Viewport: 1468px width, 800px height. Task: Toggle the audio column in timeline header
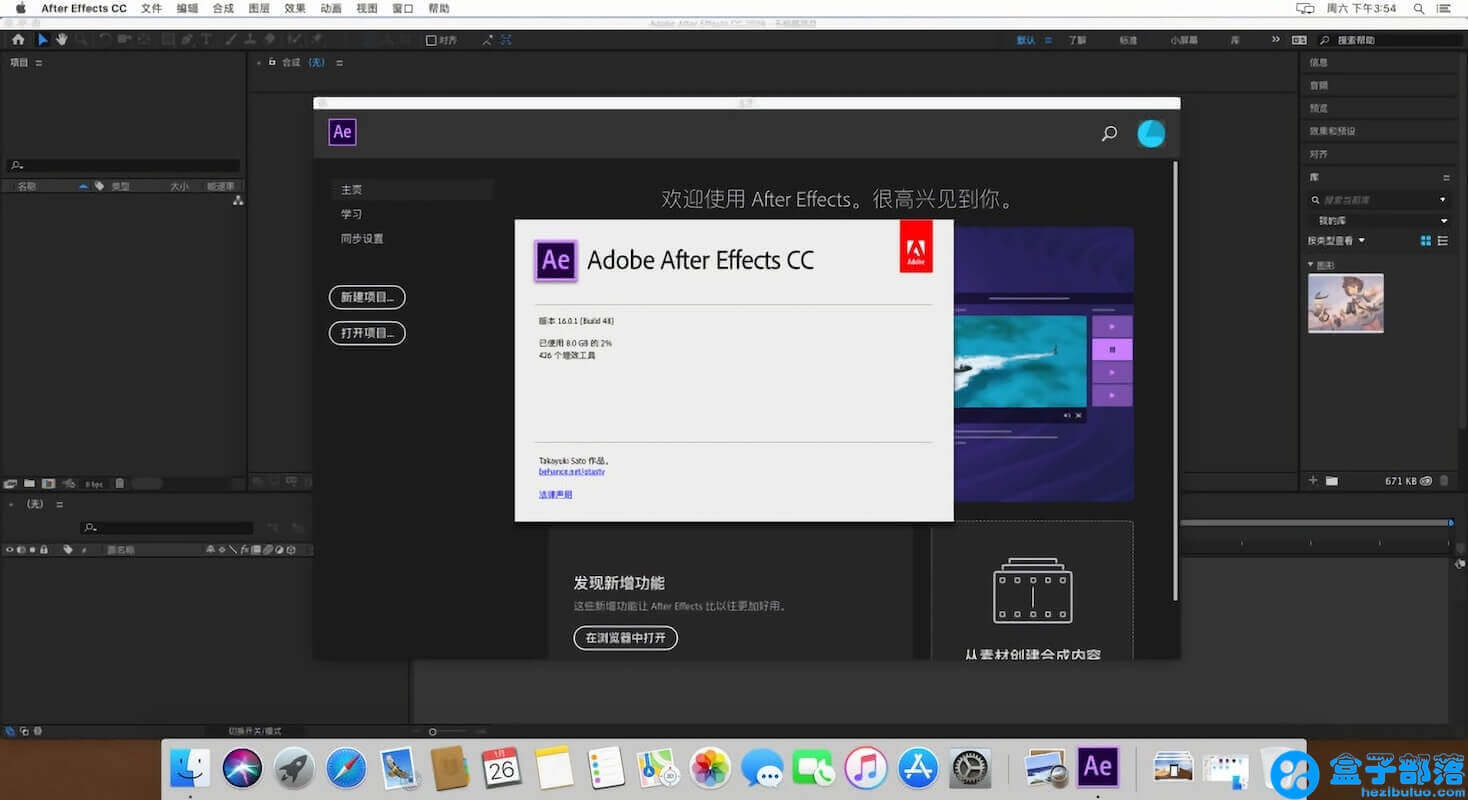coord(21,550)
